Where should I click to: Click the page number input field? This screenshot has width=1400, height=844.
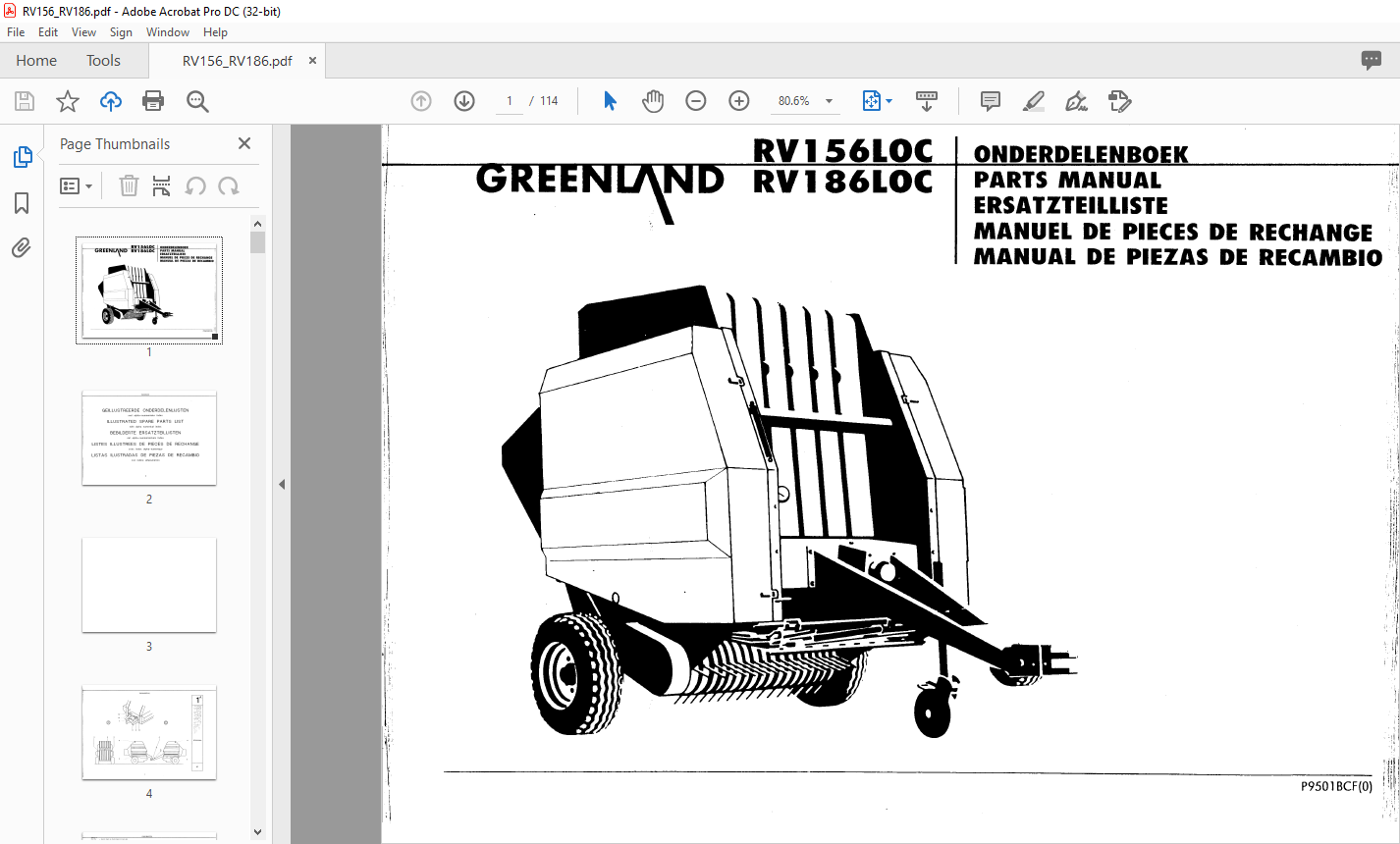tap(510, 101)
